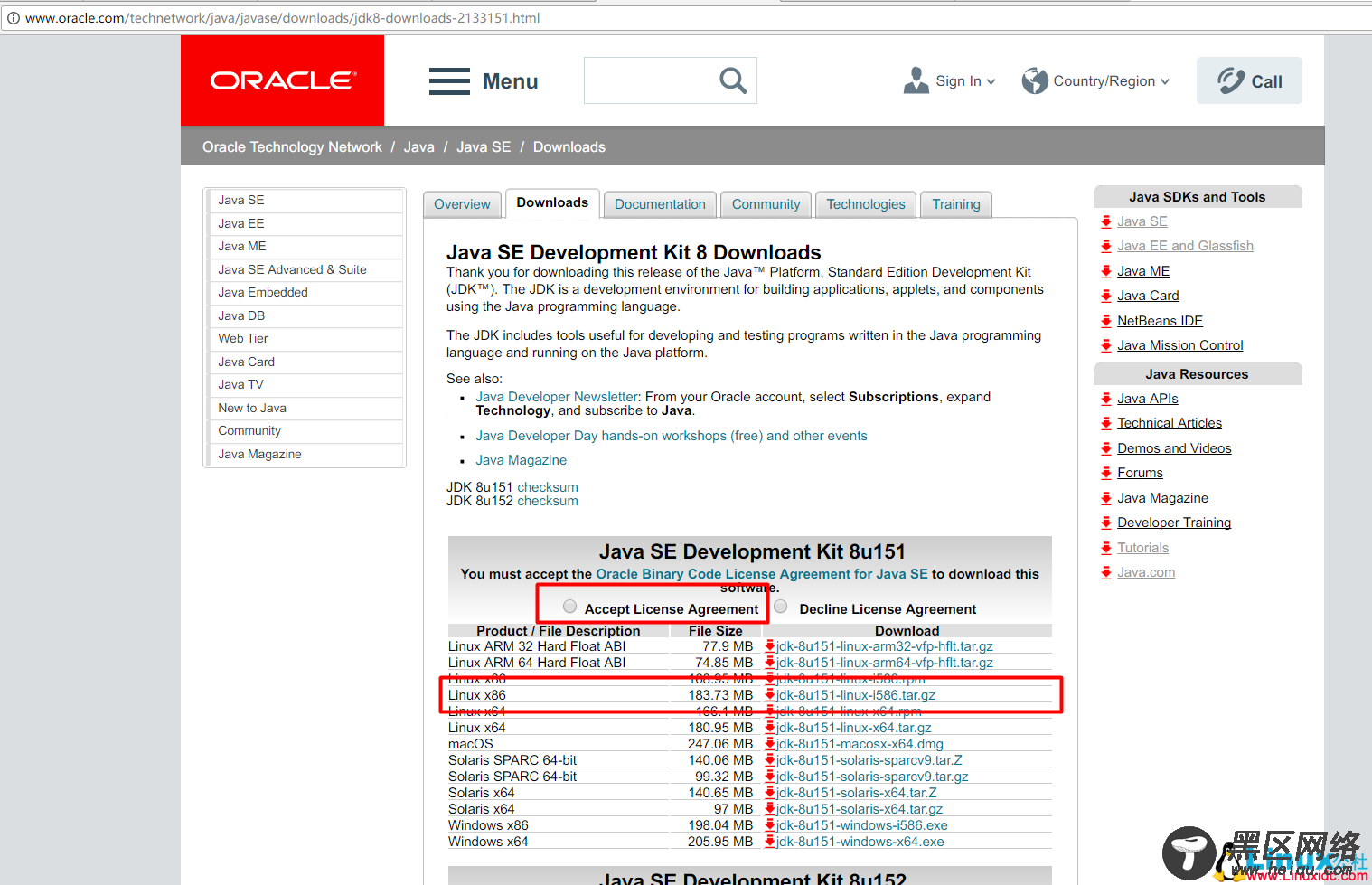This screenshot has height=885, width=1372.
Task: Open the Overview tab
Action: coord(462,204)
